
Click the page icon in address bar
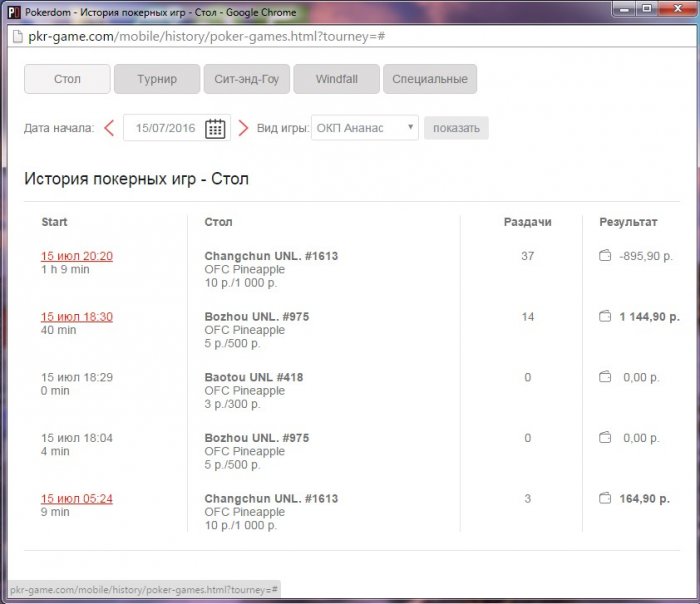(17, 36)
